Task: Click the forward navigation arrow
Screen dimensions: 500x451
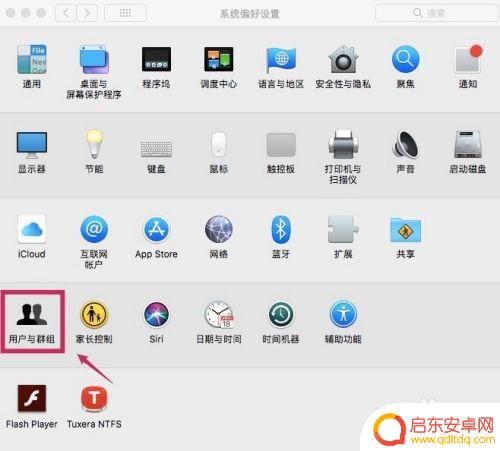Action: tap(87, 13)
